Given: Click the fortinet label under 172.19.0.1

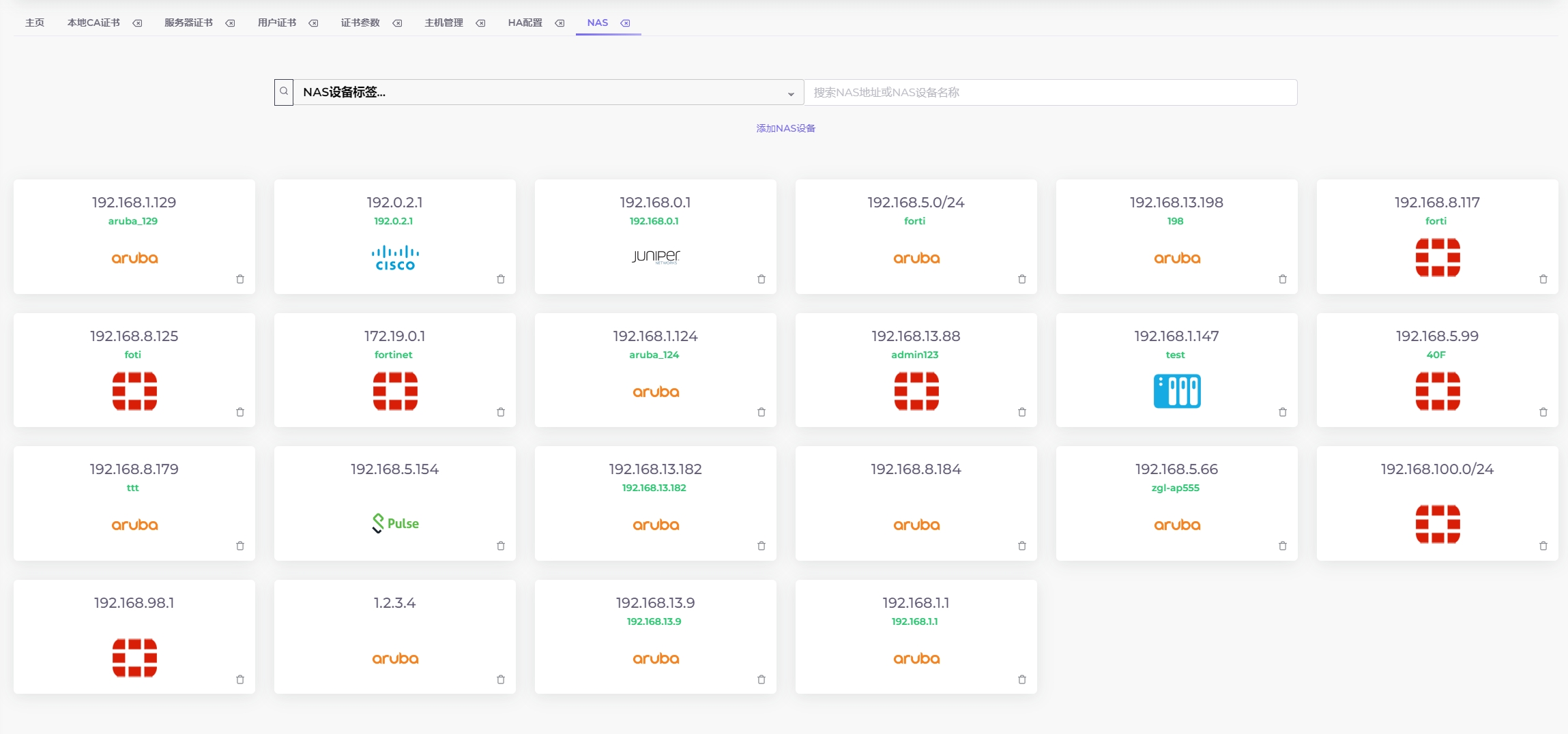Looking at the screenshot, I should click(394, 355).
